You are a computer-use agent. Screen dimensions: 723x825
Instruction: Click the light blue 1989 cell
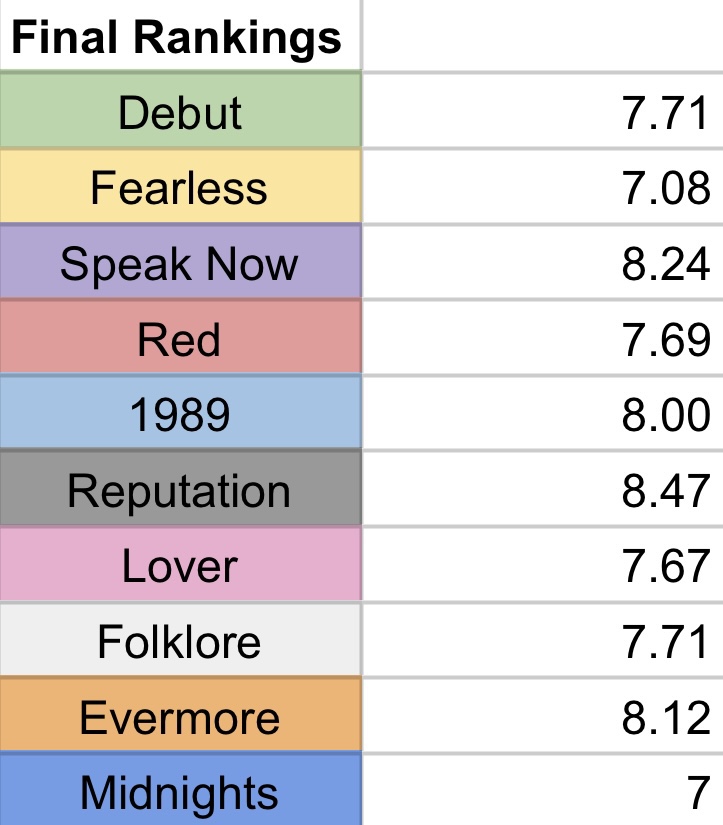pyautogui.click(x=180, y=415)
